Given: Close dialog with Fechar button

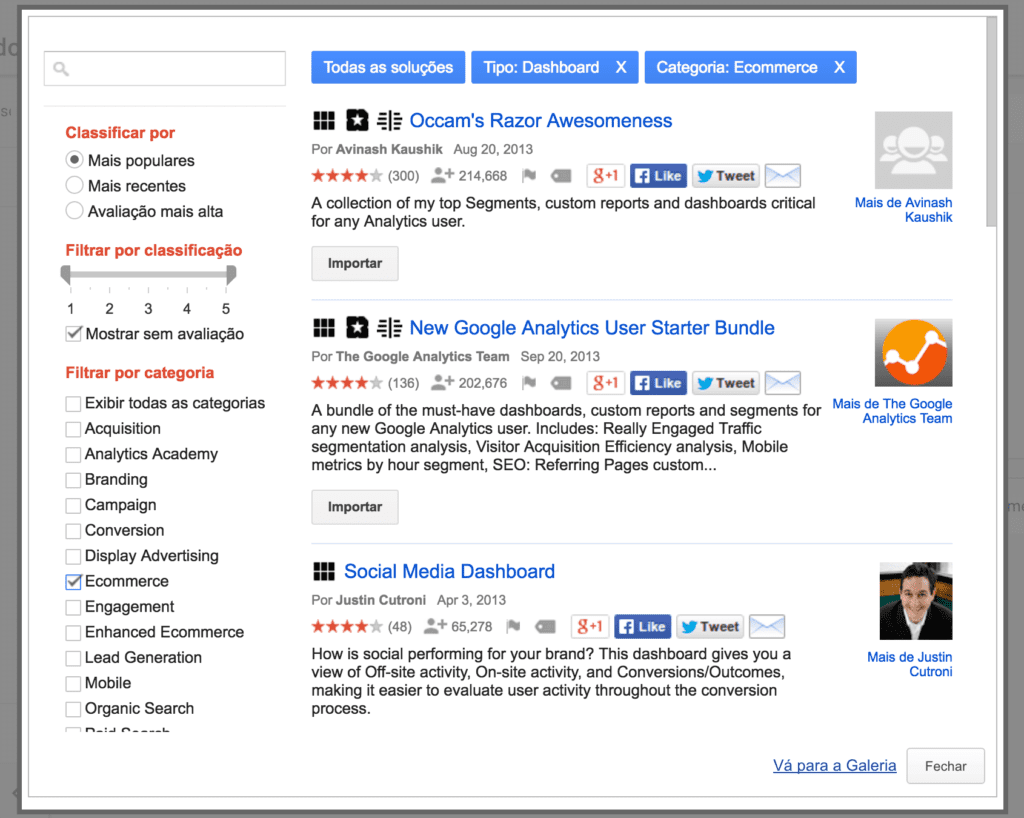Looking at the screenshot, I should click(945, 766).
